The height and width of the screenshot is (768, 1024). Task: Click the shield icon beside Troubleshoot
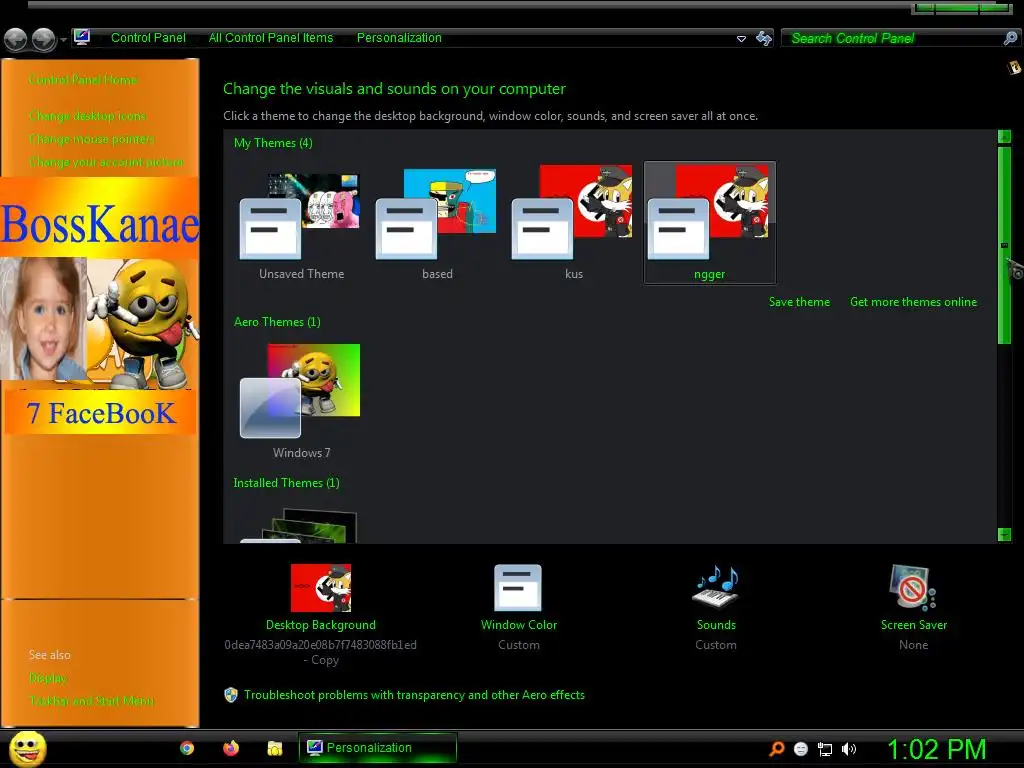[x=231, y=695]
